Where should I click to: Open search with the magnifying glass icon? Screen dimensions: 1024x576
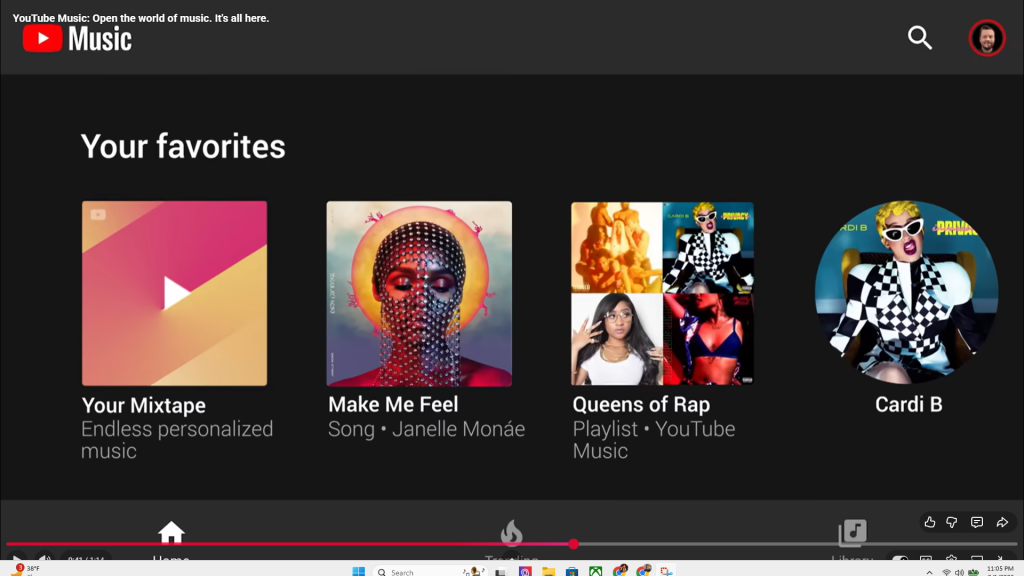tap(919, 38)
